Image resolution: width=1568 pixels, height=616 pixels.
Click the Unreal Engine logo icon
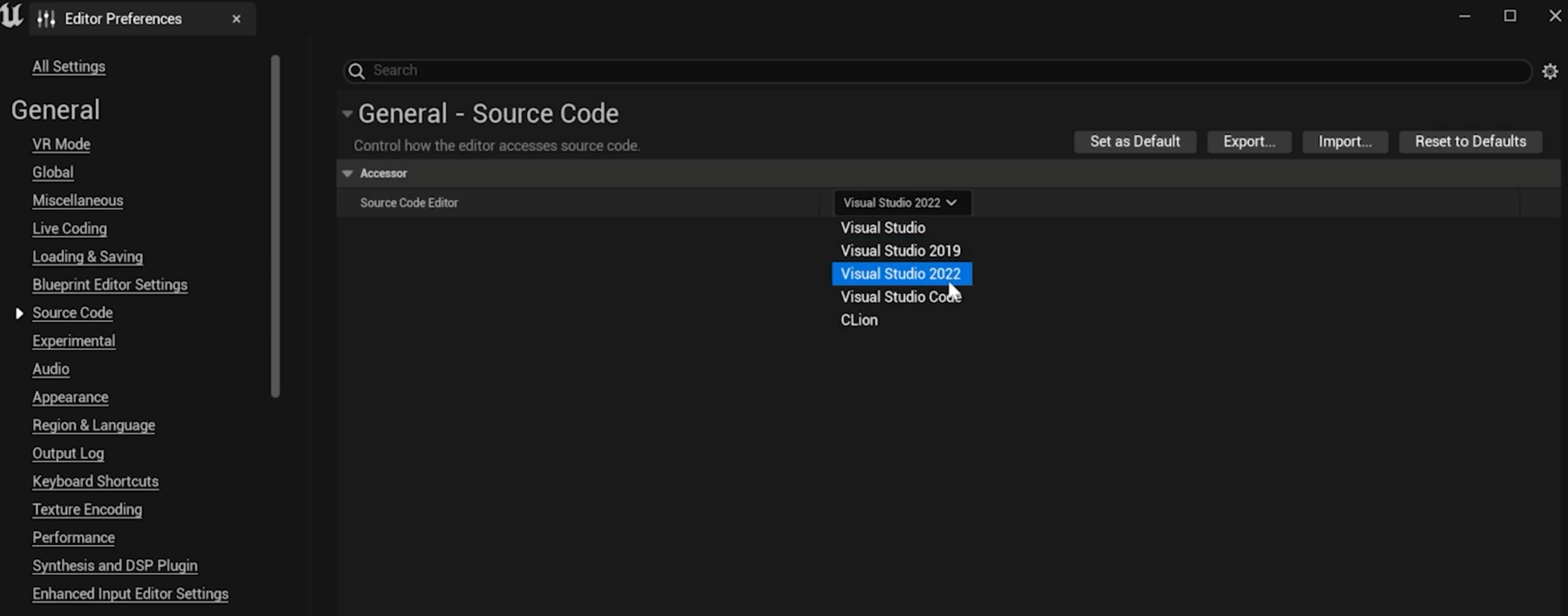pos(12,15)
